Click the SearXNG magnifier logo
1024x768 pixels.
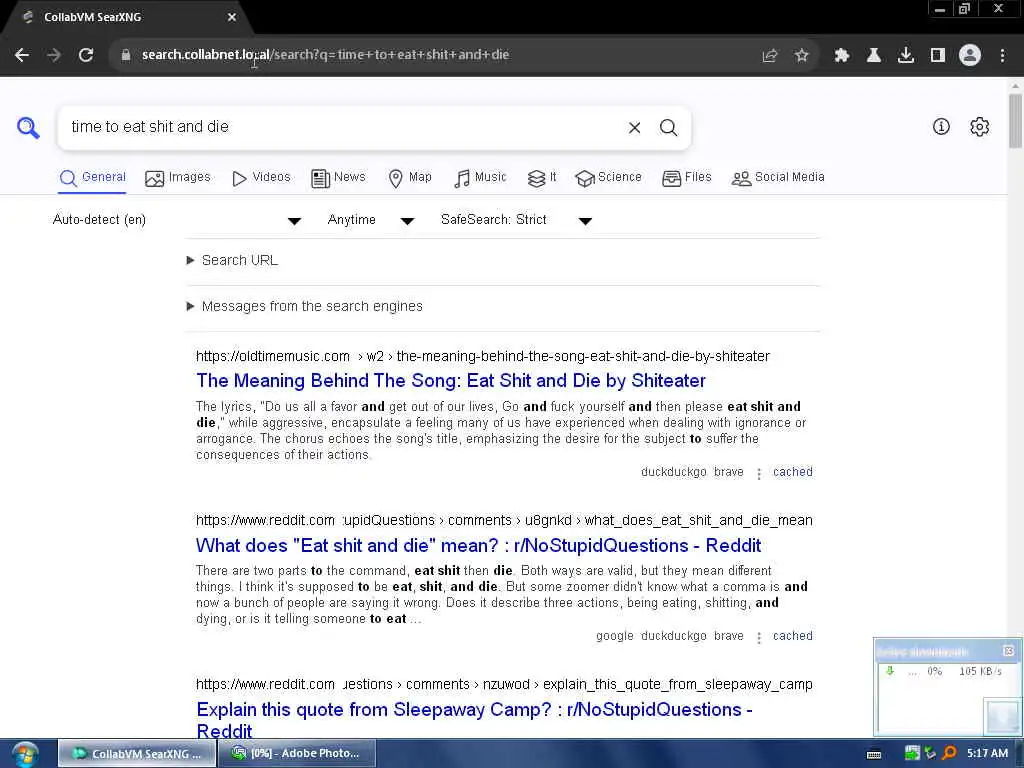coord(28,127)
